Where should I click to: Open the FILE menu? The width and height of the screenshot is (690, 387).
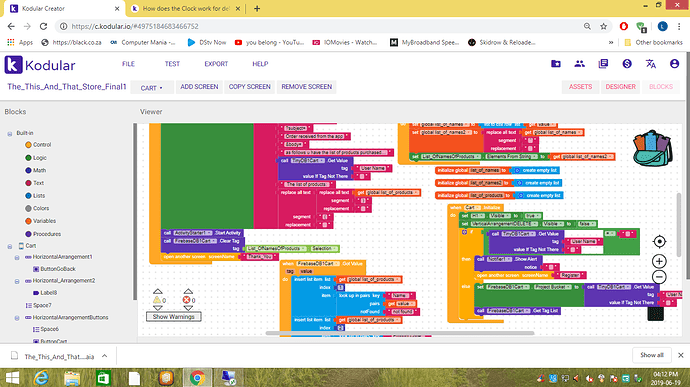[x=128, y=64]
